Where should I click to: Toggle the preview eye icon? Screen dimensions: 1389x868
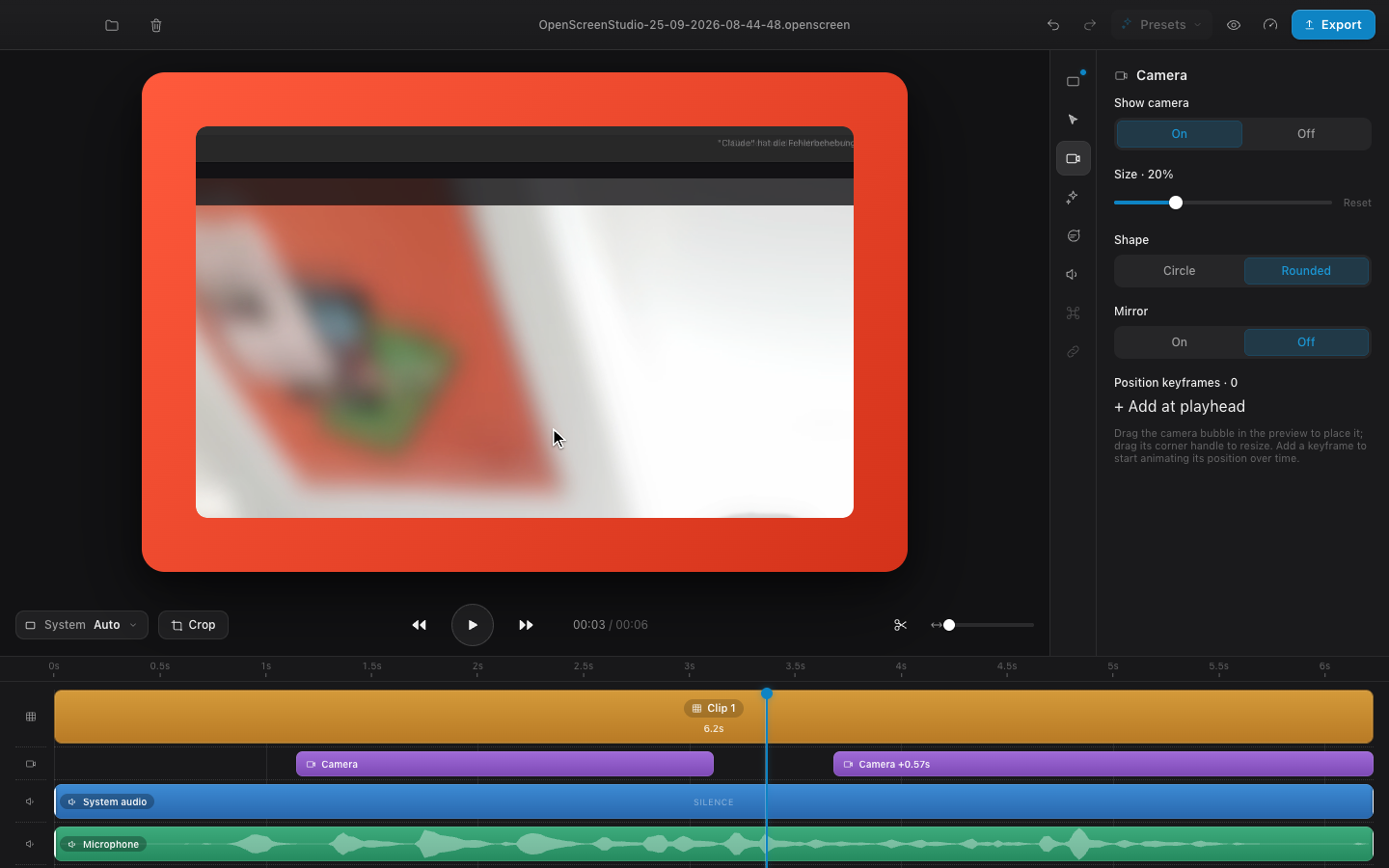1234,25
